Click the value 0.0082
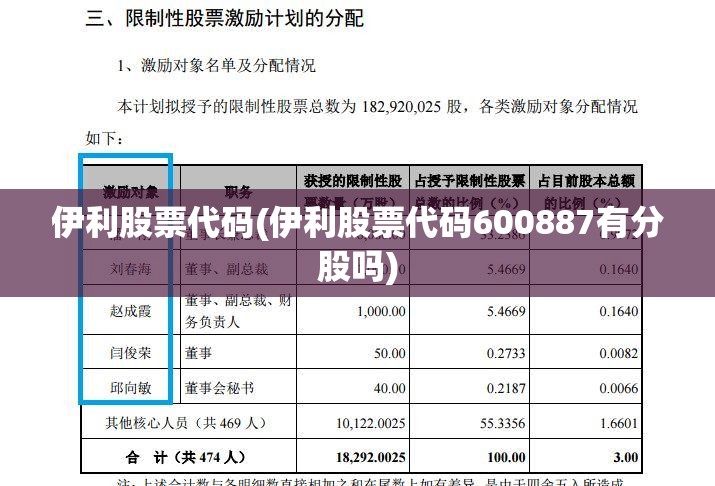 pyautogui.click(x=619, y=353)
